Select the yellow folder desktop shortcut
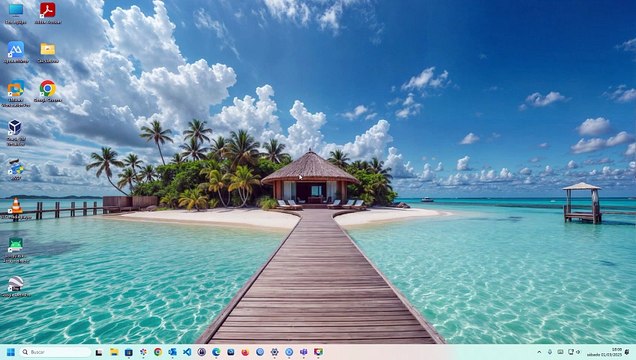 (x=47, y=52)
